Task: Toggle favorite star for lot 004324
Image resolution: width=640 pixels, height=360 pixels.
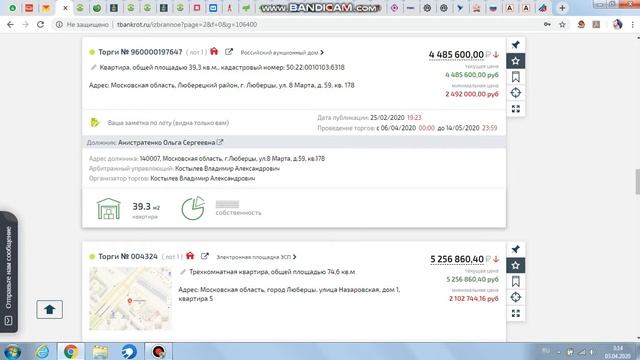Action: point(516,265)
